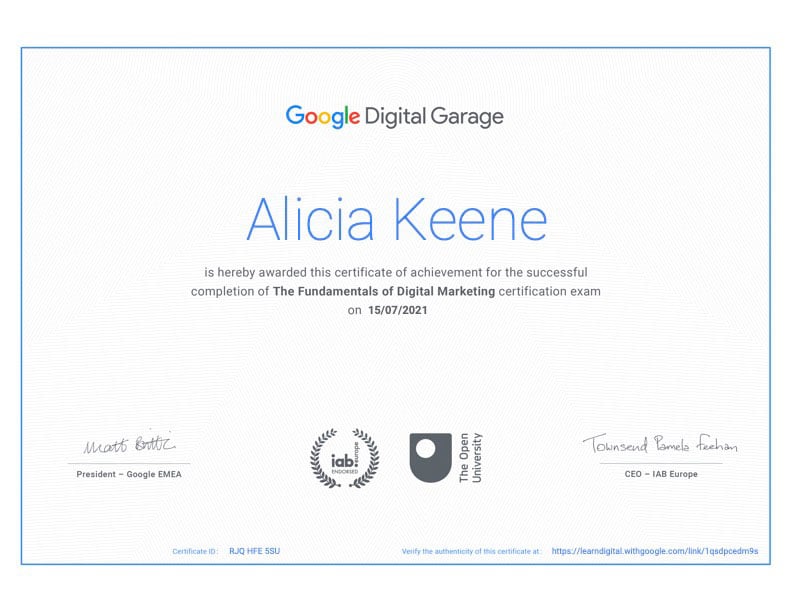Click the IAB Europe endorsed laurel badge
This screenshot has width=792, height=612.
(x=345, y=458)
